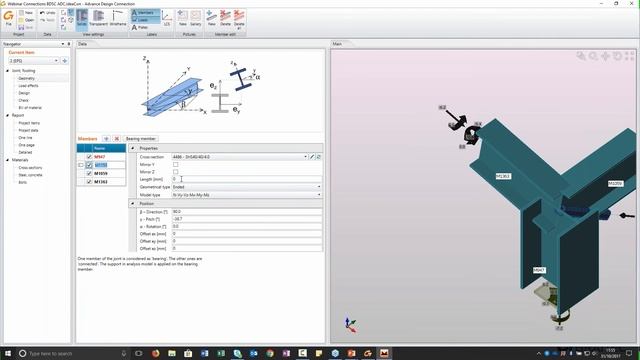This screenshot has height=360, width=640.
Task: Open the Cross-section dropdown
Action: (x=305, y=157)
